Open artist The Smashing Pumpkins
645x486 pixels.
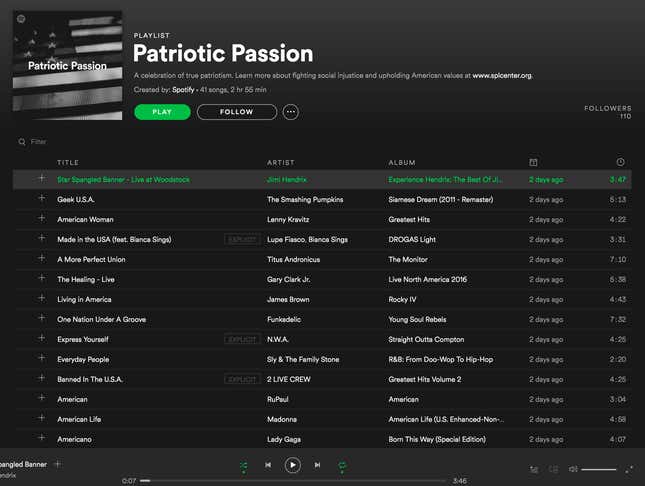click(x=305, y=200)
